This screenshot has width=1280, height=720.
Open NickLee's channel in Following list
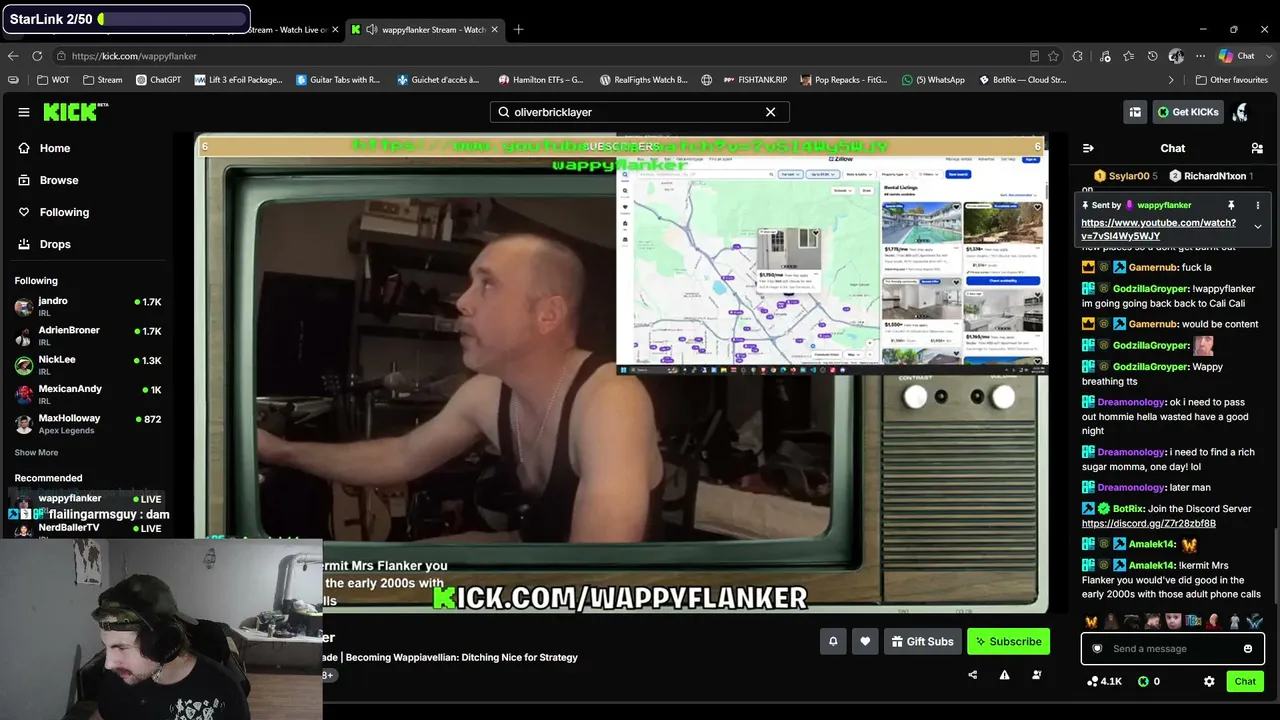click(x=88, y=365)
